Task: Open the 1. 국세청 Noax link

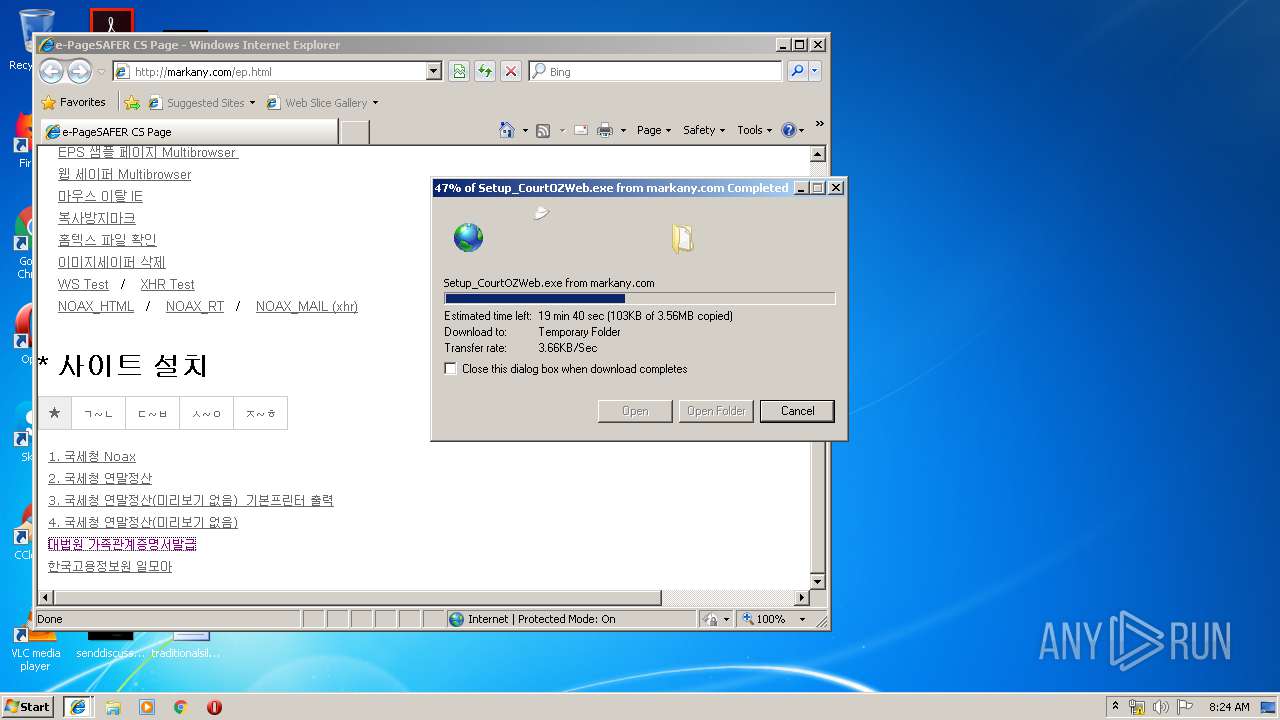Action: (x=92, y=456)
